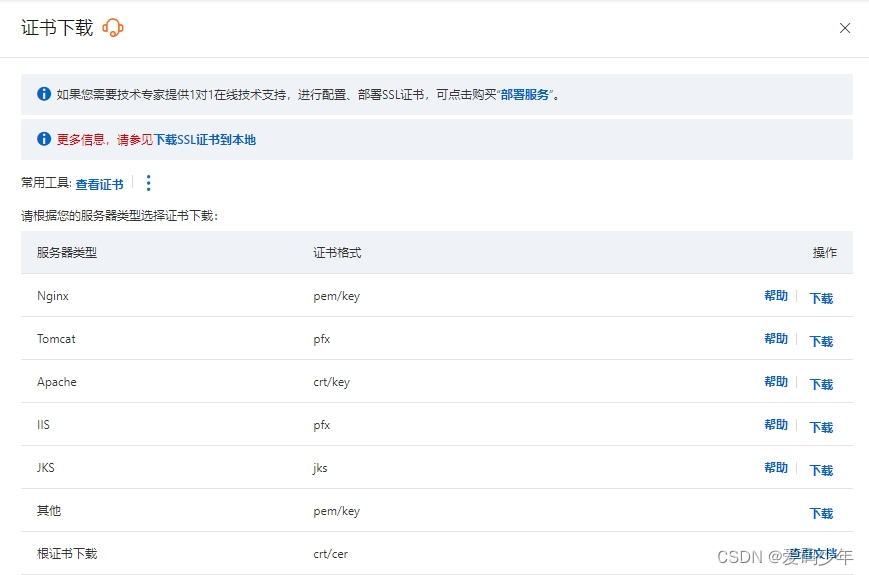This screenshot has width=869, height=575.
Task: Download the 其他 pem/key certificate
Action: (821, 513)
